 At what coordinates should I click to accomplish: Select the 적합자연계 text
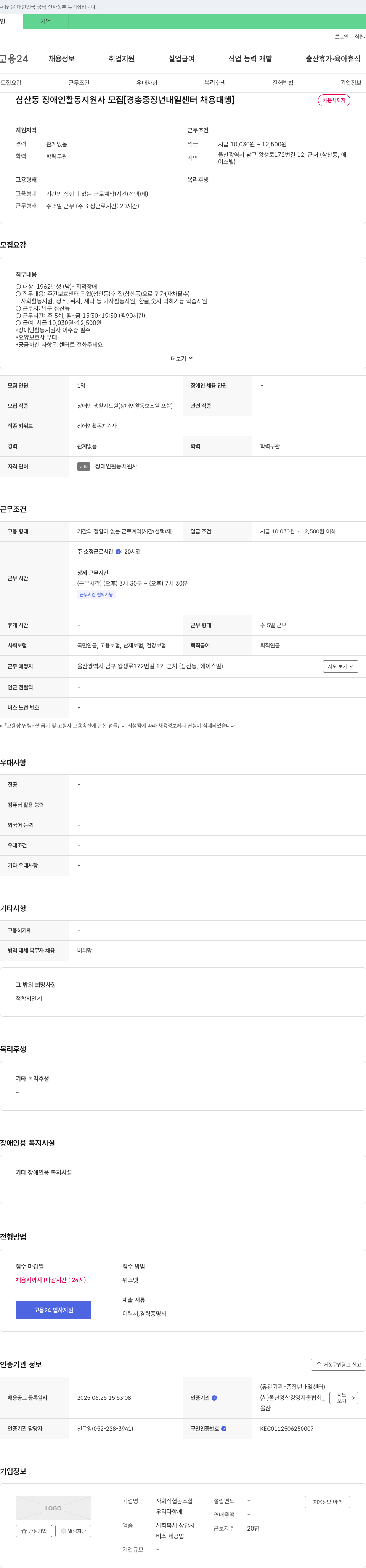(29, 998)
